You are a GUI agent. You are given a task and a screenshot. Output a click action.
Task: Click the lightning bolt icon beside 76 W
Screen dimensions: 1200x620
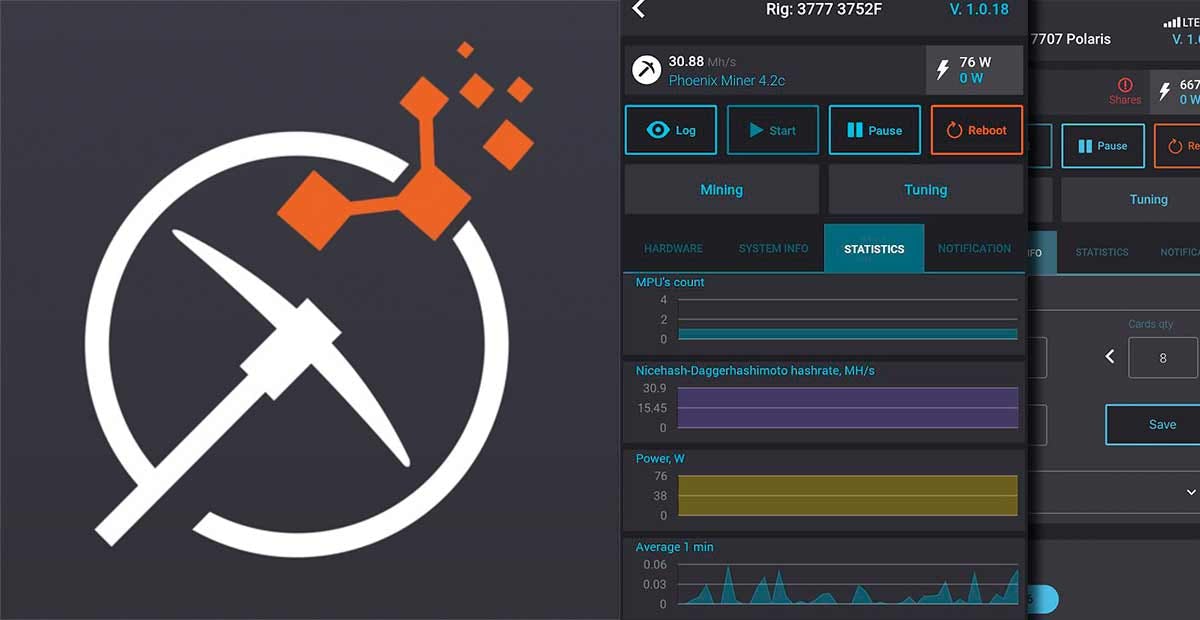[x=943, y=70]
